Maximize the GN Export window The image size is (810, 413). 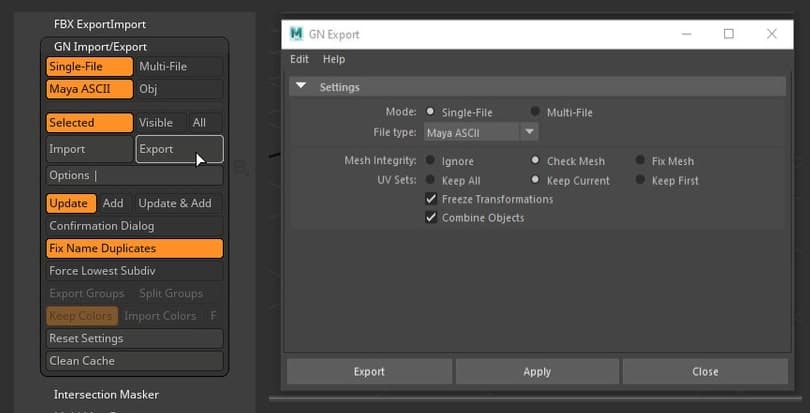click(728, 34)
